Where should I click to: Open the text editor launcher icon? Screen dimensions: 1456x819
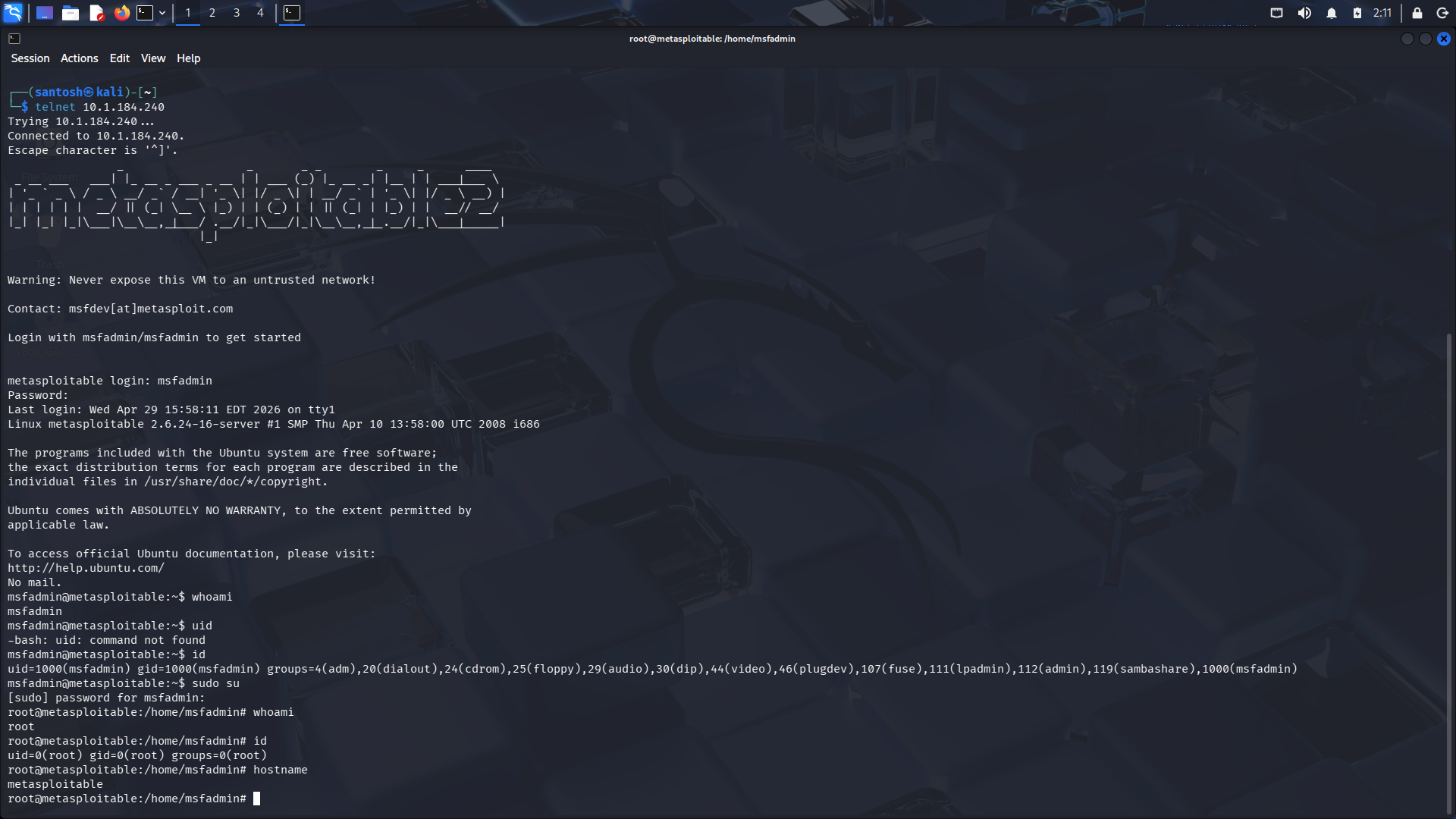96,13
